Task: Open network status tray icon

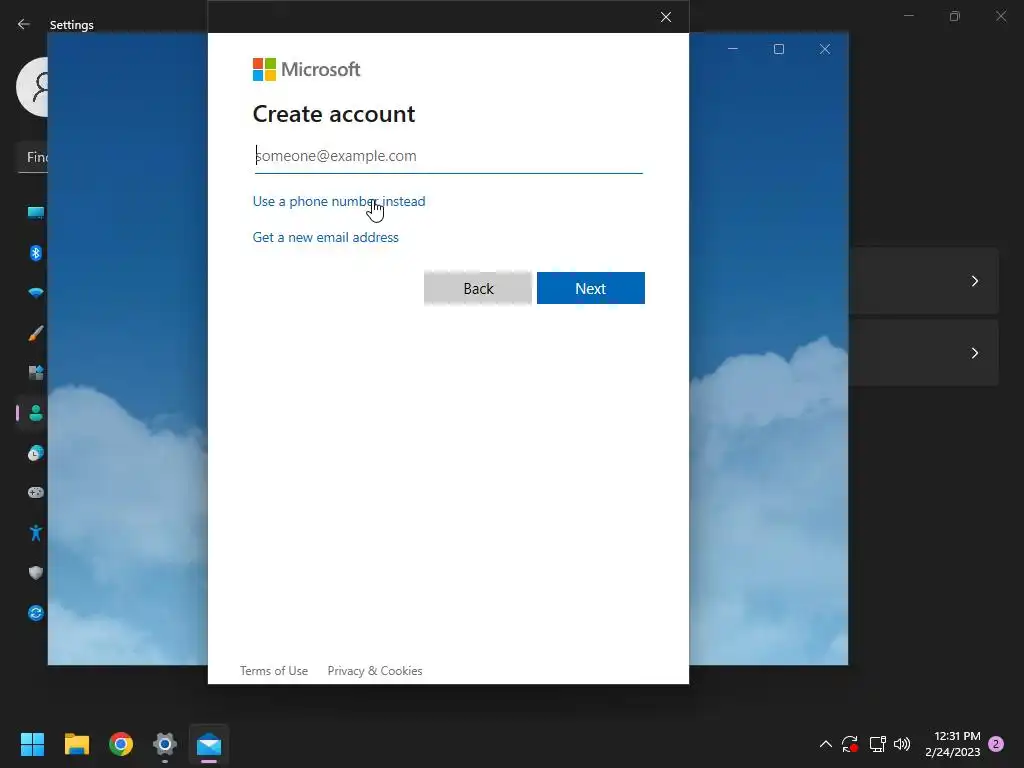Action: pyautogui.click(x=877, y=744)
